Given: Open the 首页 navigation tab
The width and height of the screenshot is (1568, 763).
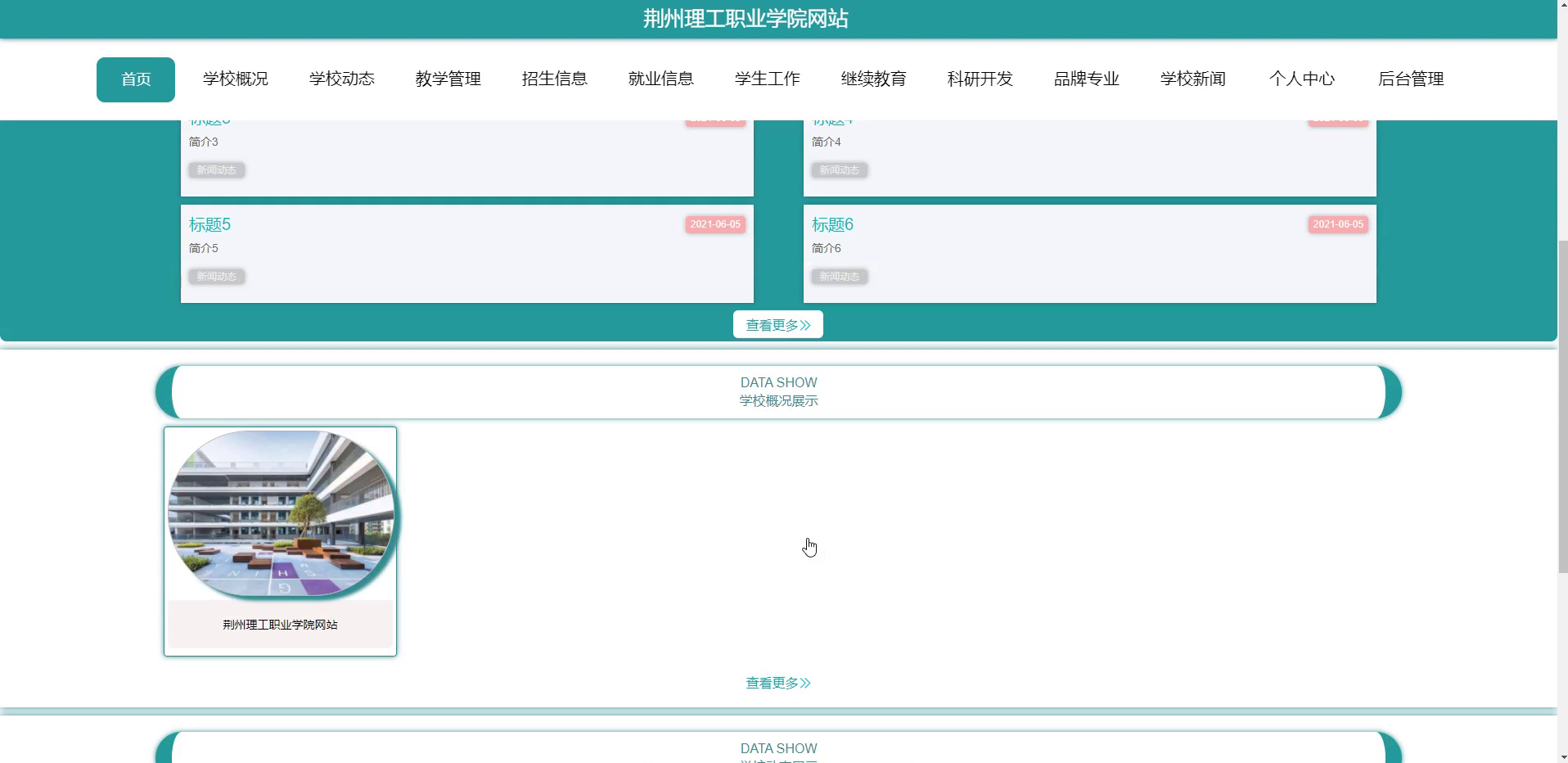Looking at the screenshot, I should click(x=136, y=79).
